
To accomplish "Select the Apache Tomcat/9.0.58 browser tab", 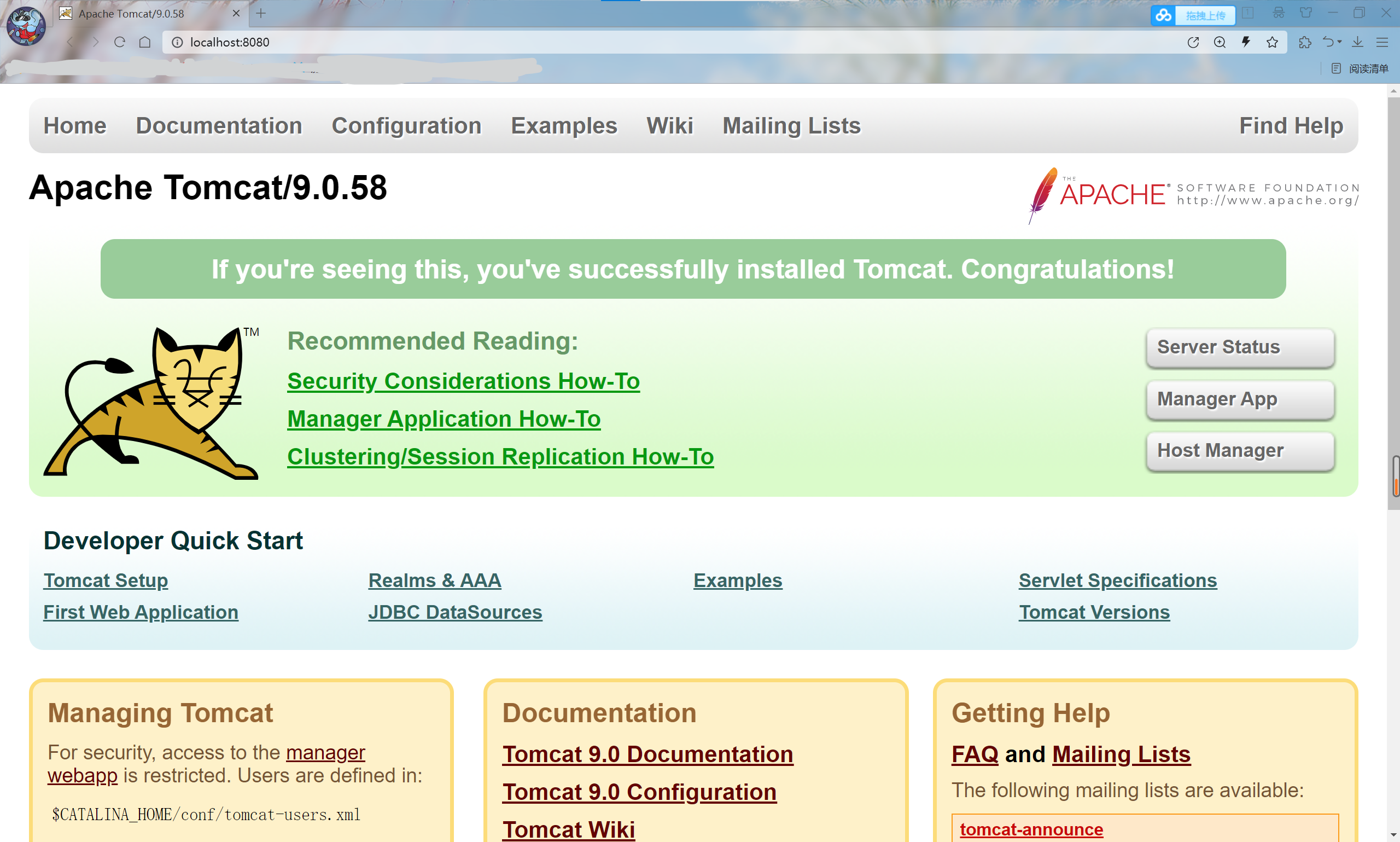I will (150, 14).
